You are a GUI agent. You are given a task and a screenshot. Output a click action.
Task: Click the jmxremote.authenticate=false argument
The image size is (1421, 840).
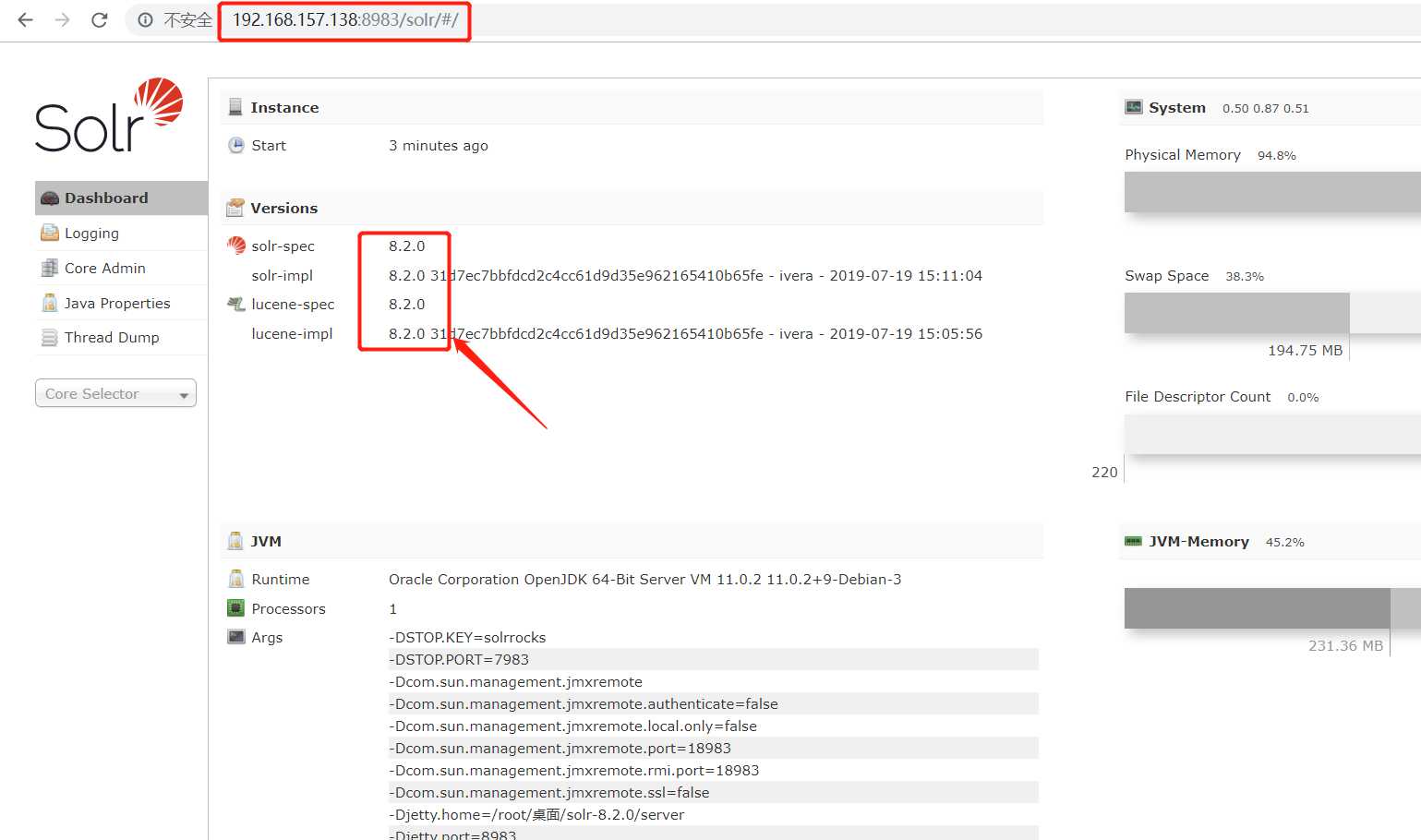pos(584,703)
